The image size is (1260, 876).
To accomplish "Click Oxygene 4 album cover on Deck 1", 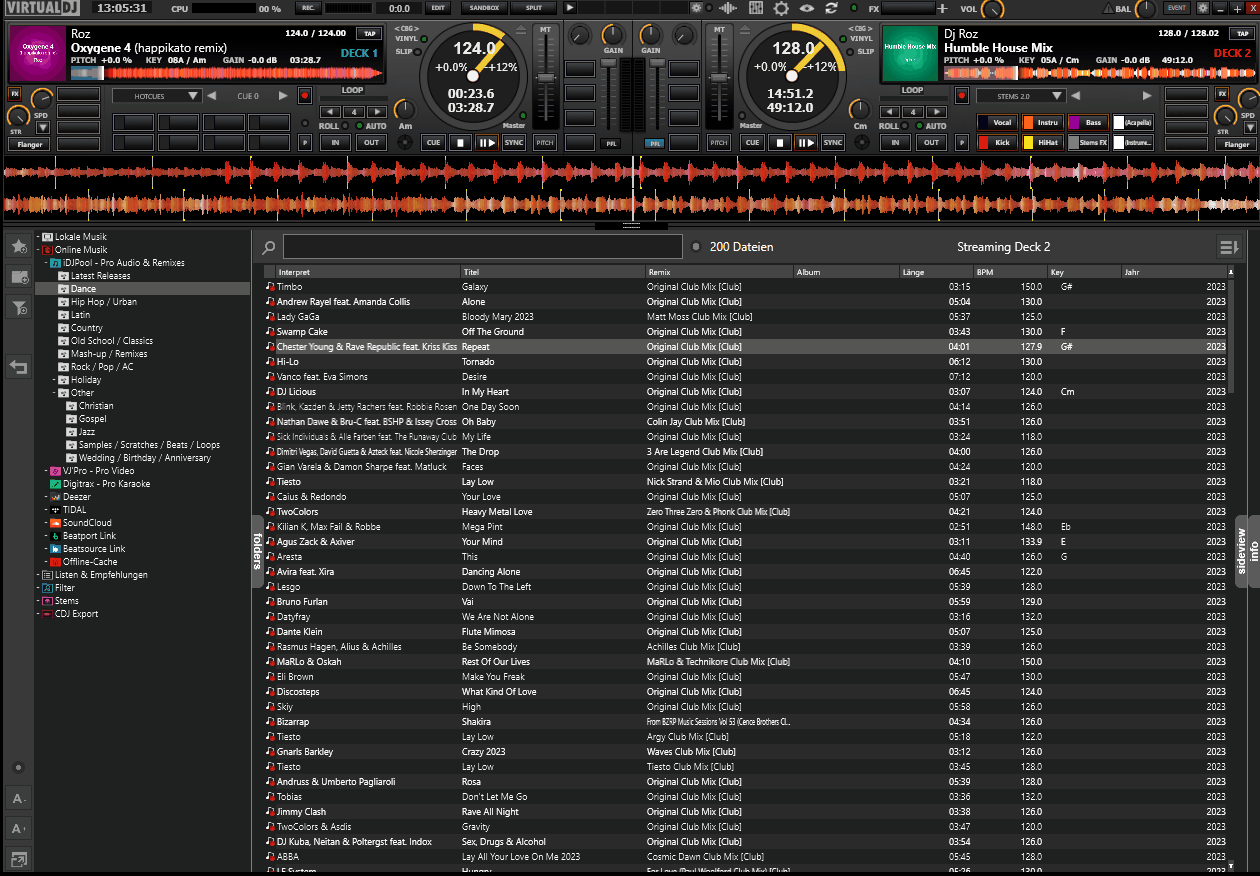I will (x=38, y=54).
